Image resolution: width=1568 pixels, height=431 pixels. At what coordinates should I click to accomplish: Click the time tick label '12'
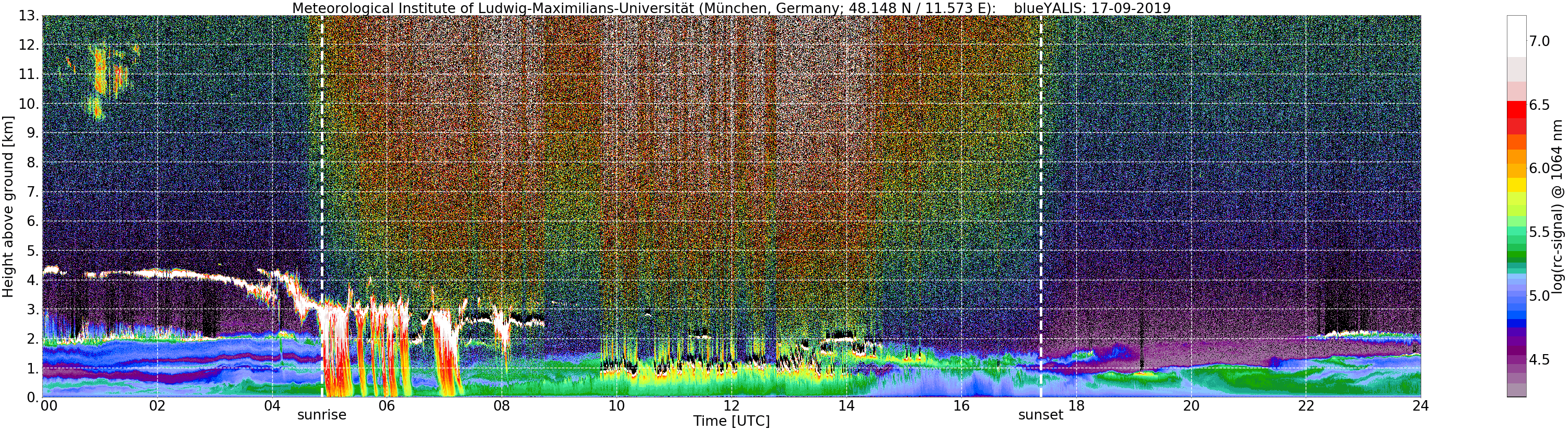731,405
